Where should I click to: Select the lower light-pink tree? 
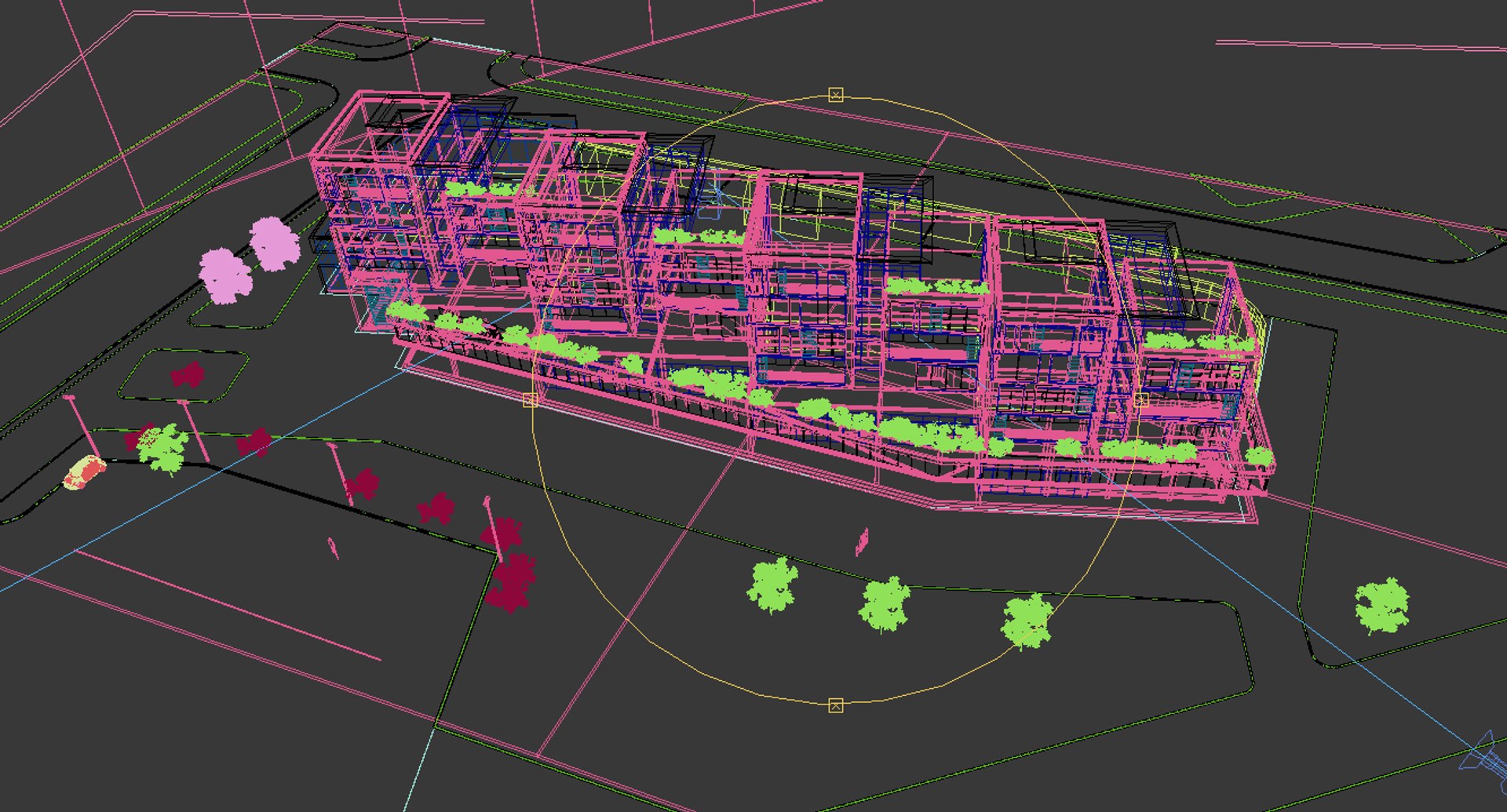pos(226,275)
